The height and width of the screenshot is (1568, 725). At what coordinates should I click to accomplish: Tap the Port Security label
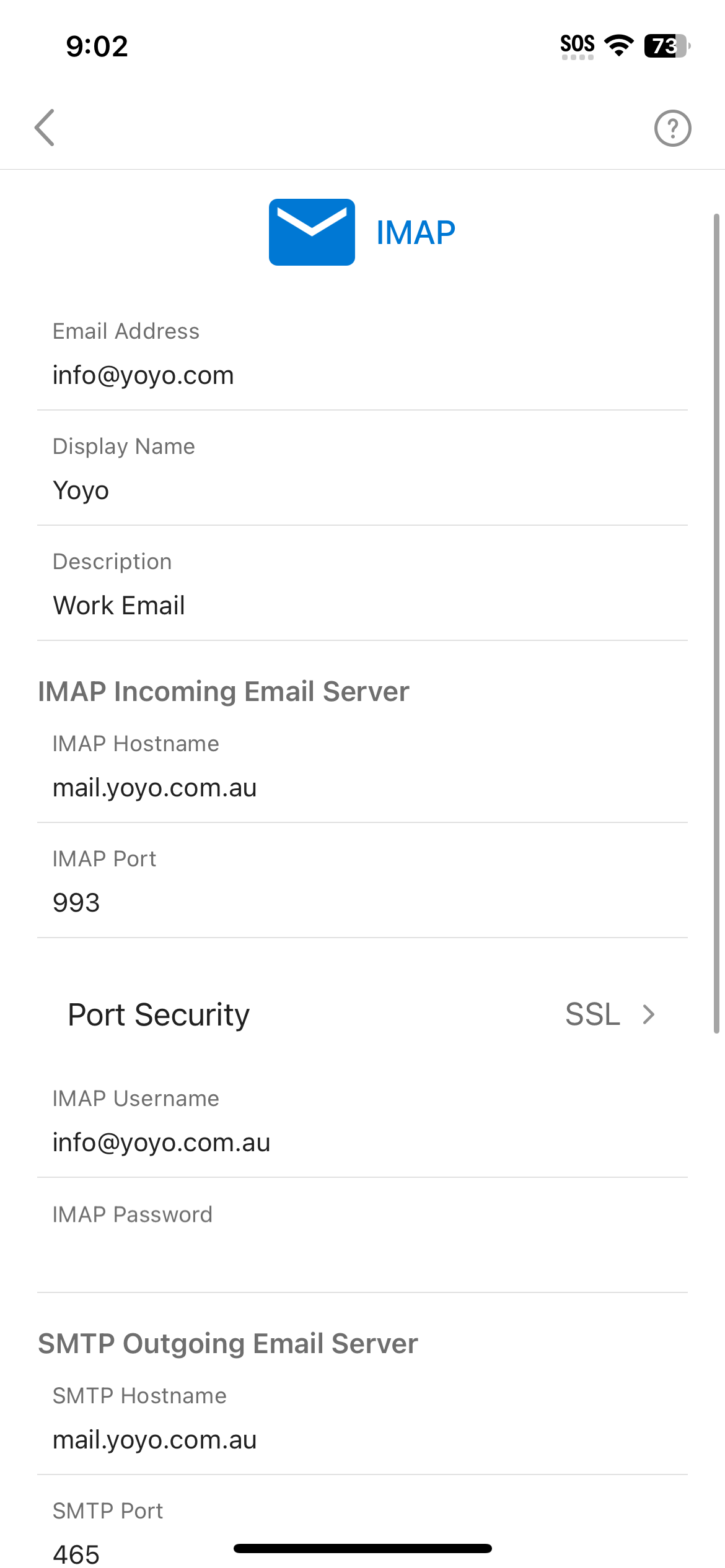[x=159, y=1015]
